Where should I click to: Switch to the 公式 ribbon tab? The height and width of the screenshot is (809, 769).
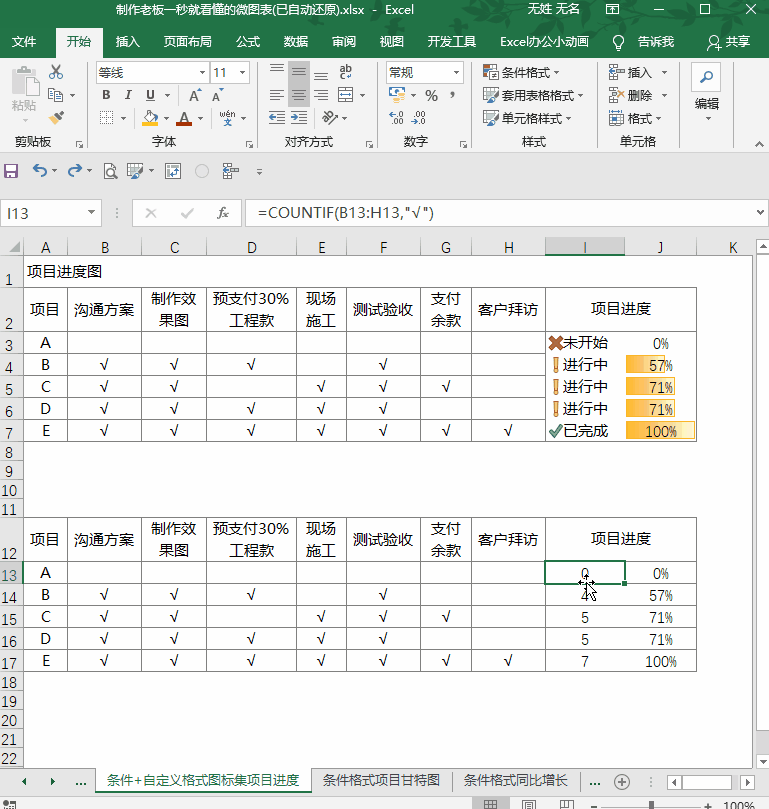(248, 41)
